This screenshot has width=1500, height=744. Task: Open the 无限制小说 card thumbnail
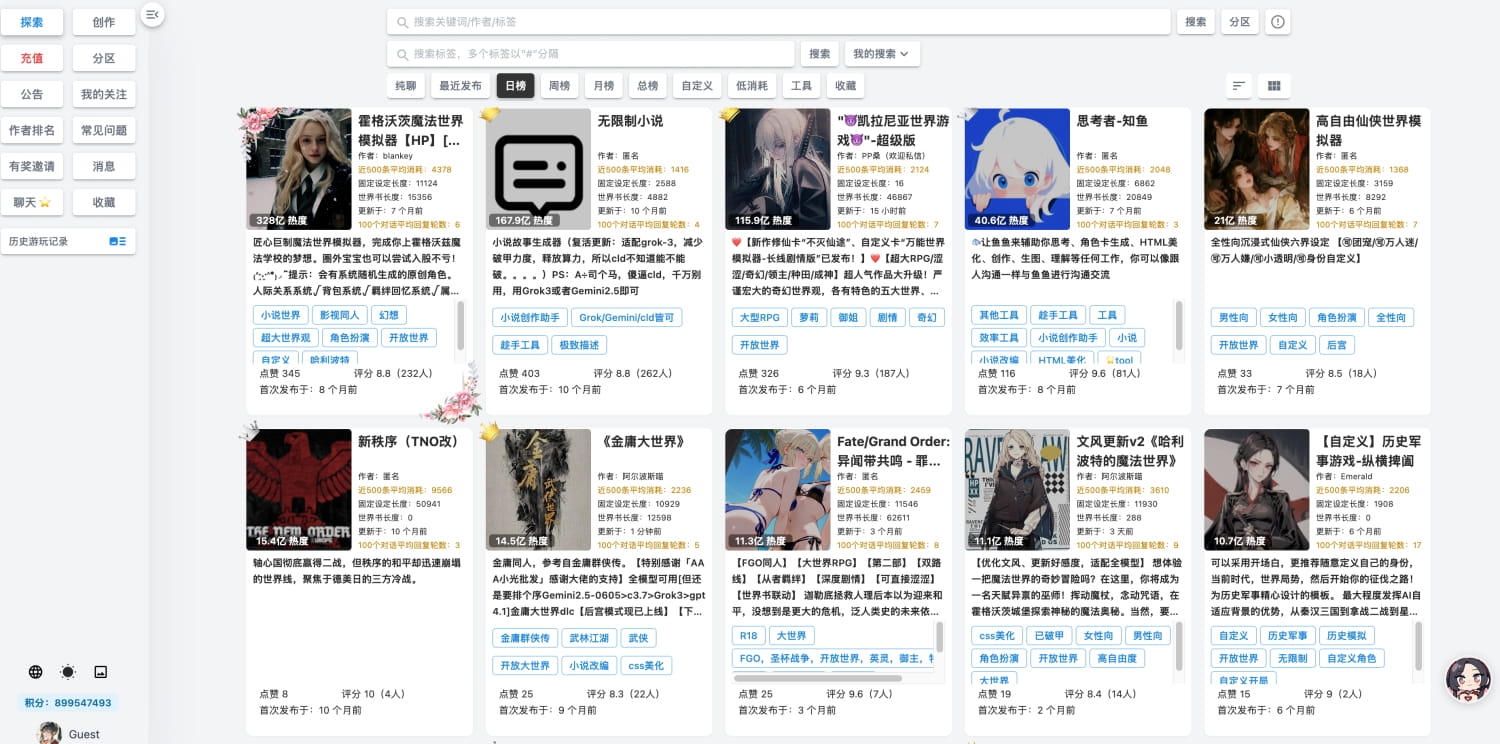click(538, 169)
